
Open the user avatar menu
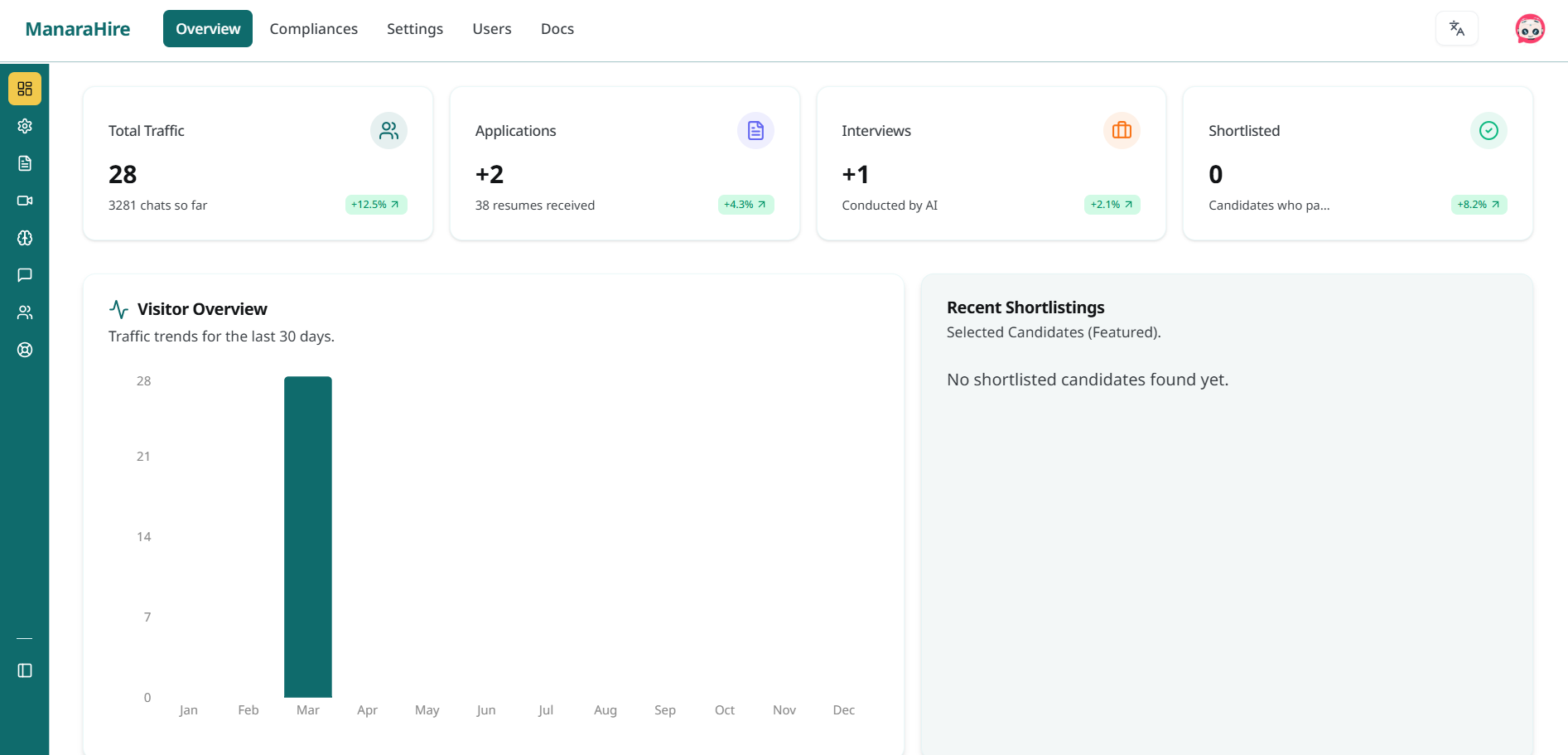click(x=1529, y=29)
